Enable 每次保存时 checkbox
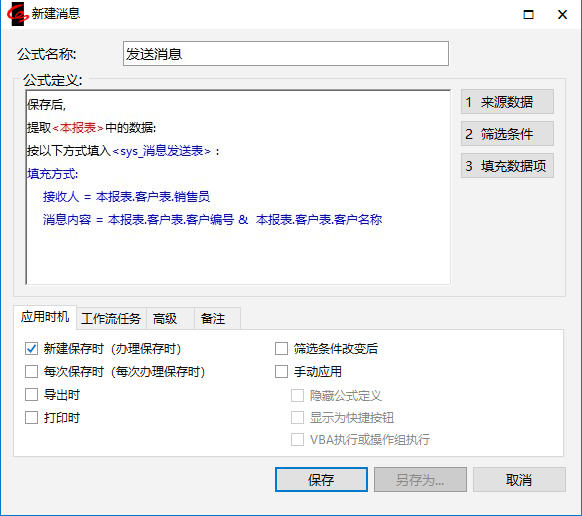 pyautogui.click(x=31, y=372)
